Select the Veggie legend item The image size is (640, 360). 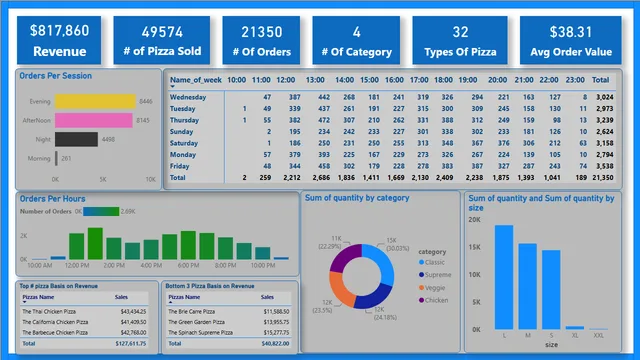(x=432, y=288)
